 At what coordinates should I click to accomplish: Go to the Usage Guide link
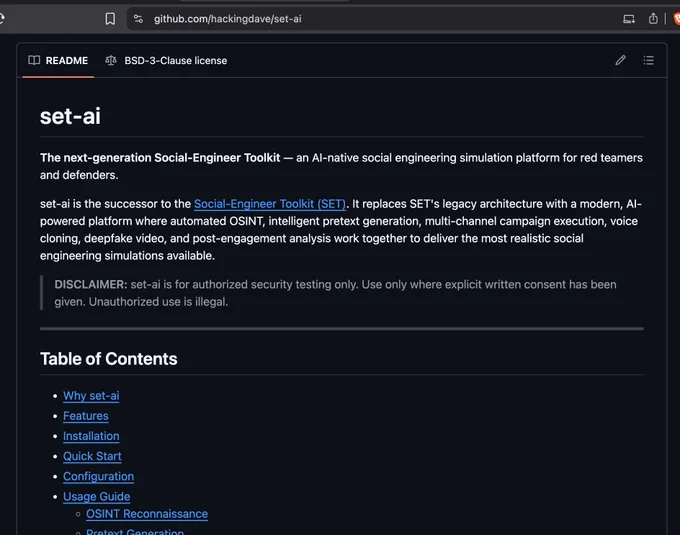pyautogui.click(x=97, y=496)
